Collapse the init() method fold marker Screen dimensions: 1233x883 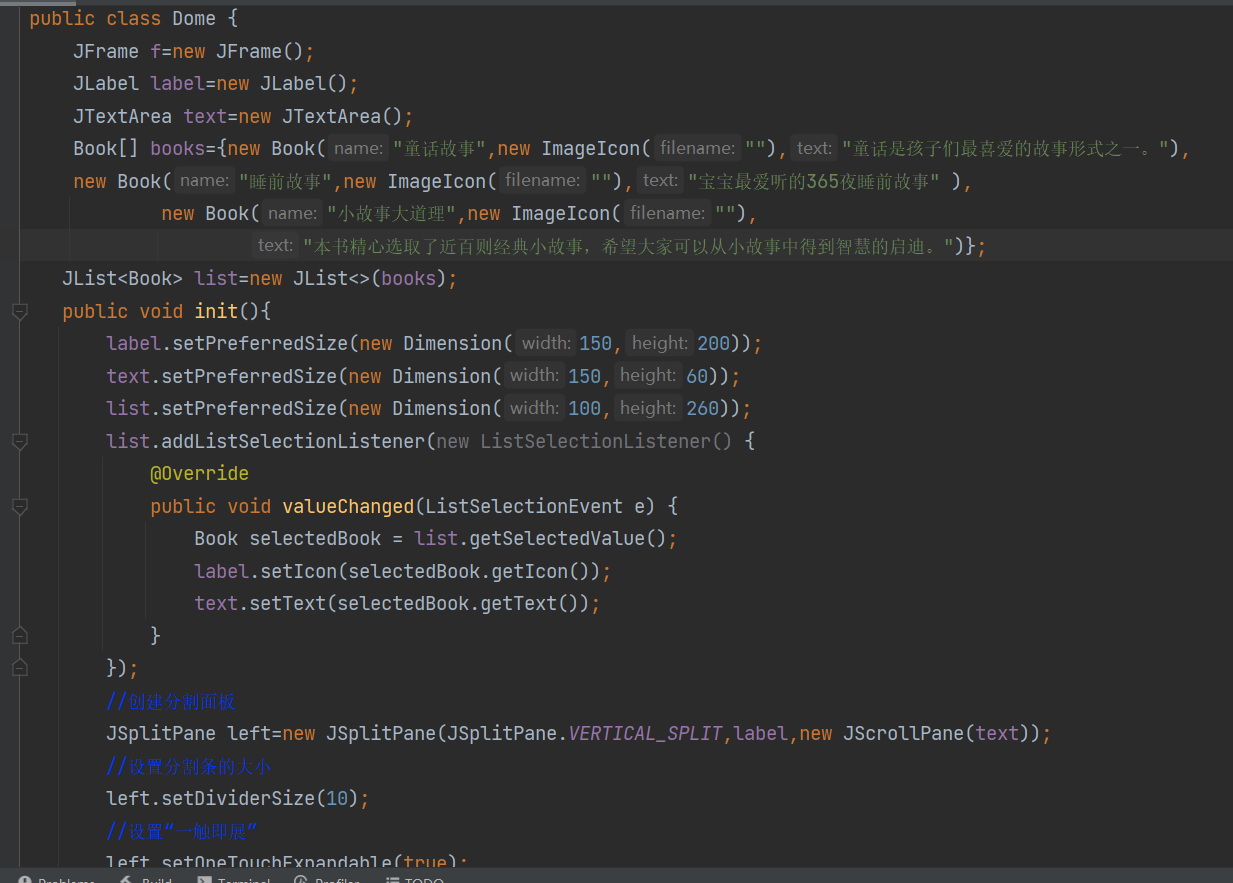point(19,311)
